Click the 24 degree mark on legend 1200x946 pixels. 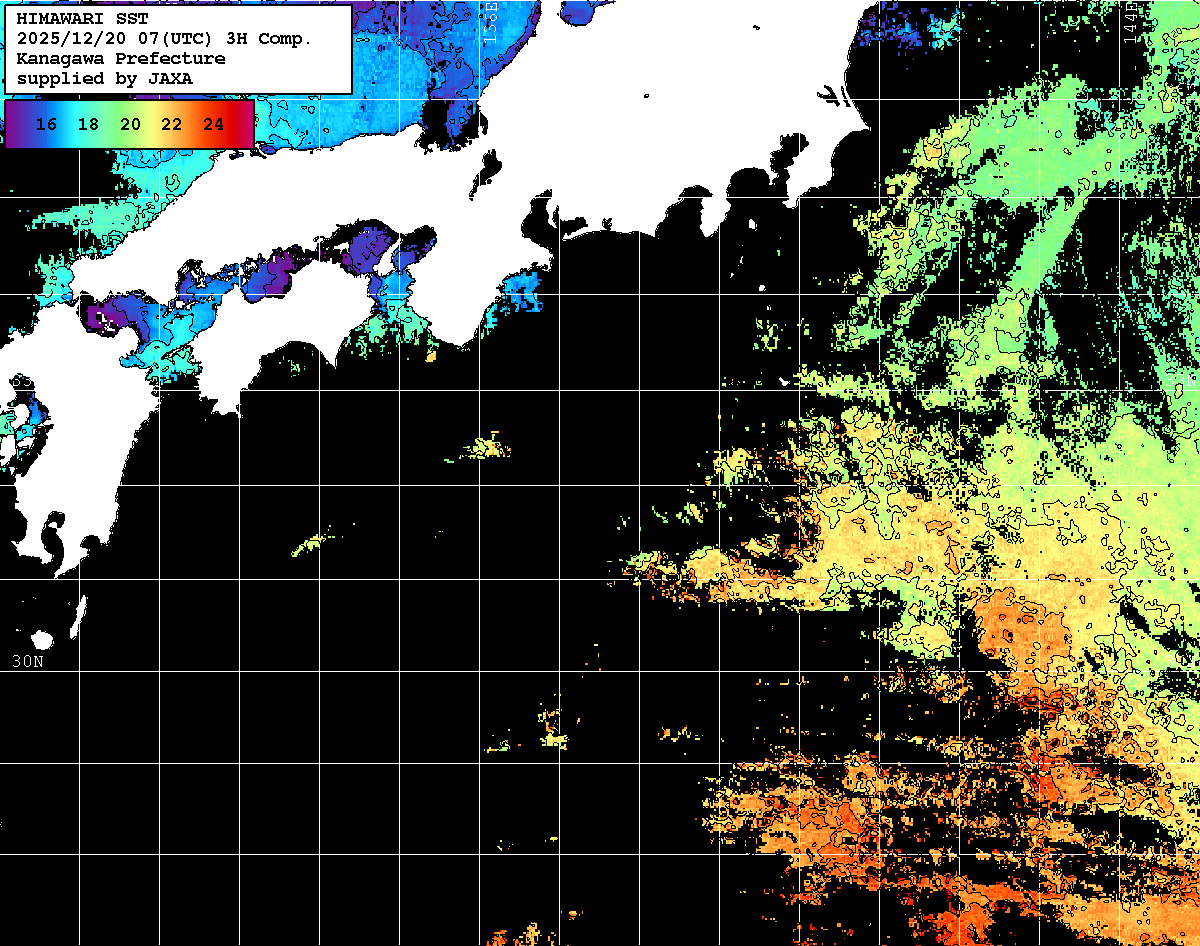(213, 124)
